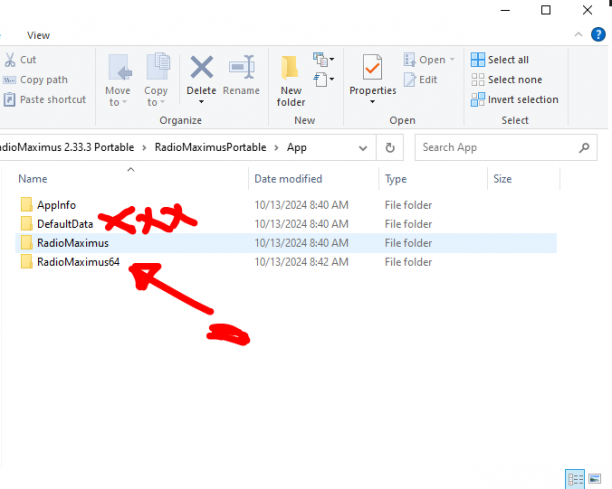612x489 pixels.
Task: Sort by the Name column header
Action: [x=33, y=179]
